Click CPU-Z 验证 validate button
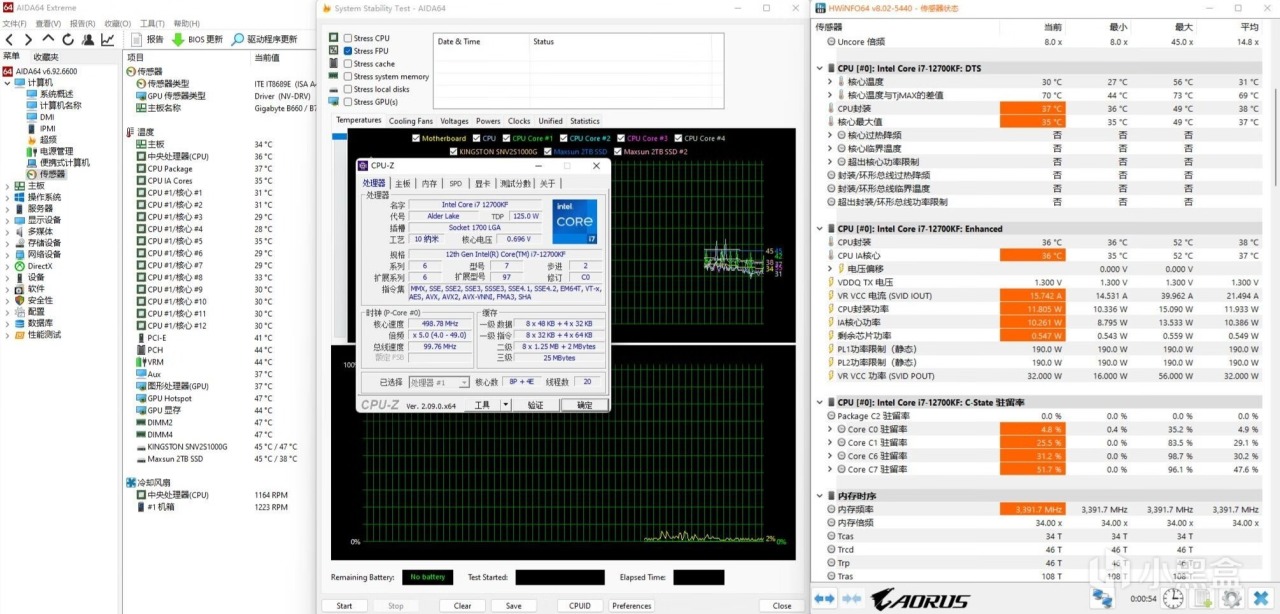1280x614 pixels. (x=536, y=405)
